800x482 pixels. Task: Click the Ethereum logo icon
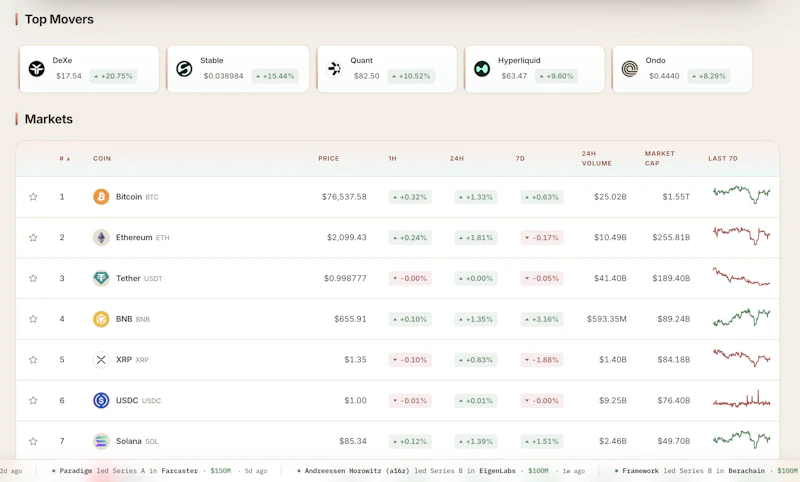point(101,237)
